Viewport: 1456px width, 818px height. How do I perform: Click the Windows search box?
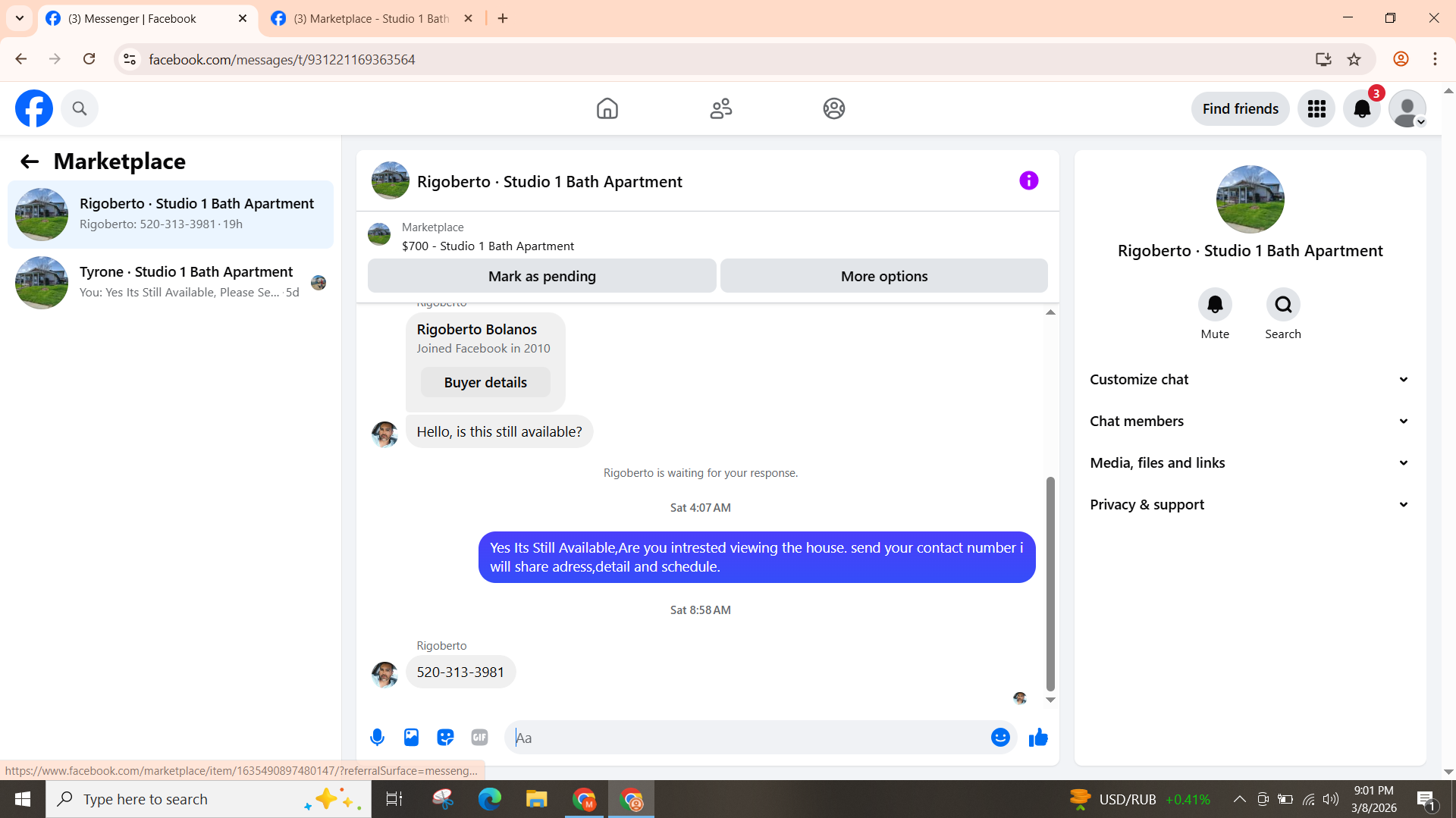pyautogui.click(x=209, y=799)
